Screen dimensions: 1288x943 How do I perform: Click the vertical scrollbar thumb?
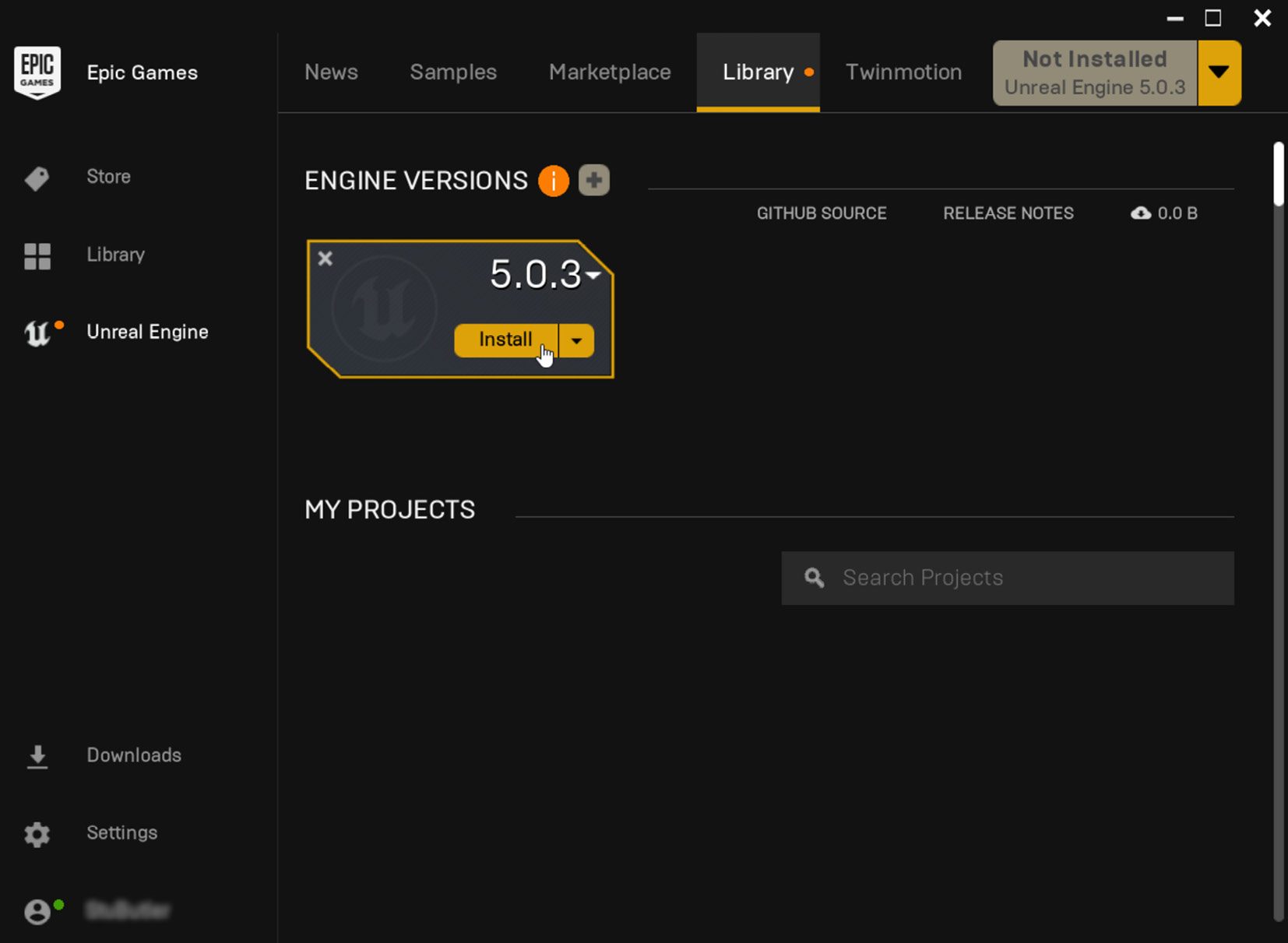(1279, 174)
